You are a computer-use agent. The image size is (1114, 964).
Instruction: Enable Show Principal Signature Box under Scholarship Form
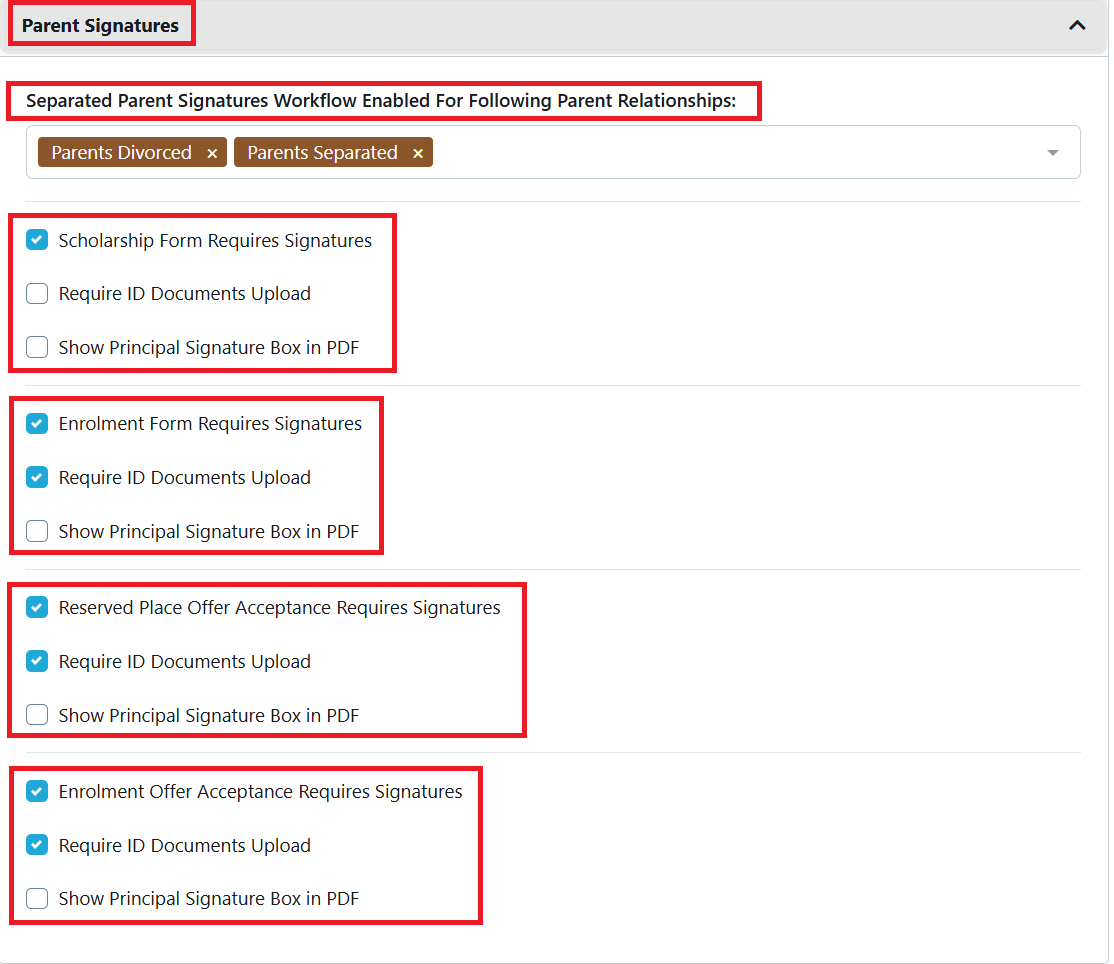coord(37,348)
